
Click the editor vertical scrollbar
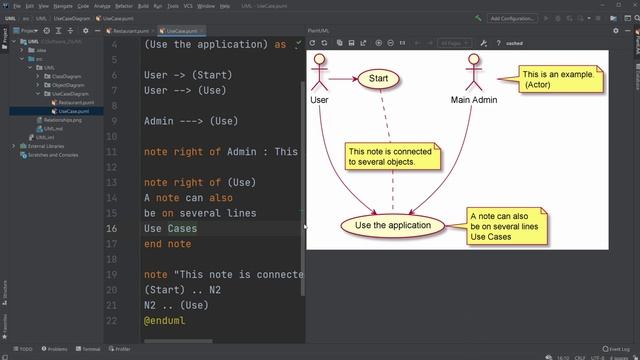(303, 188)
